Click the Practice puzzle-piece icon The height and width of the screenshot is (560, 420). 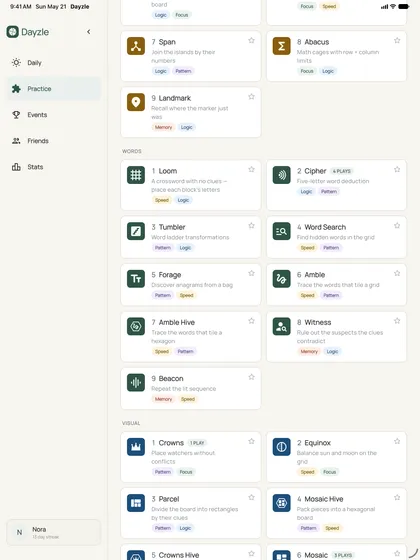[x=16, y=89]
